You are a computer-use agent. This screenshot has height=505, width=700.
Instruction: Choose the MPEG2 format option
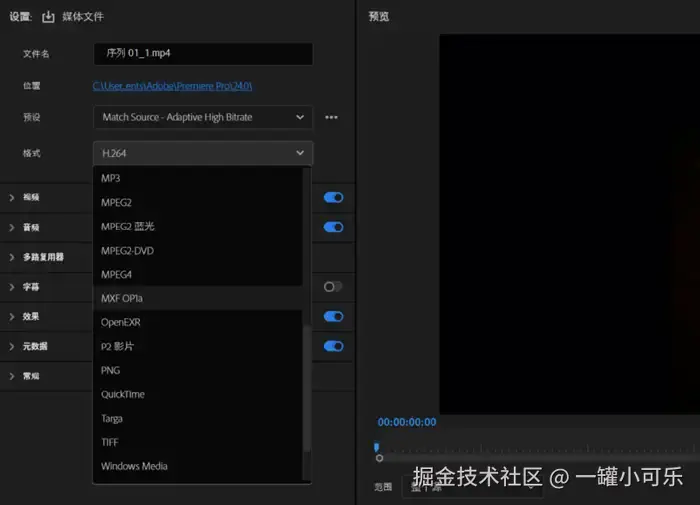click(x=198, y=202)
